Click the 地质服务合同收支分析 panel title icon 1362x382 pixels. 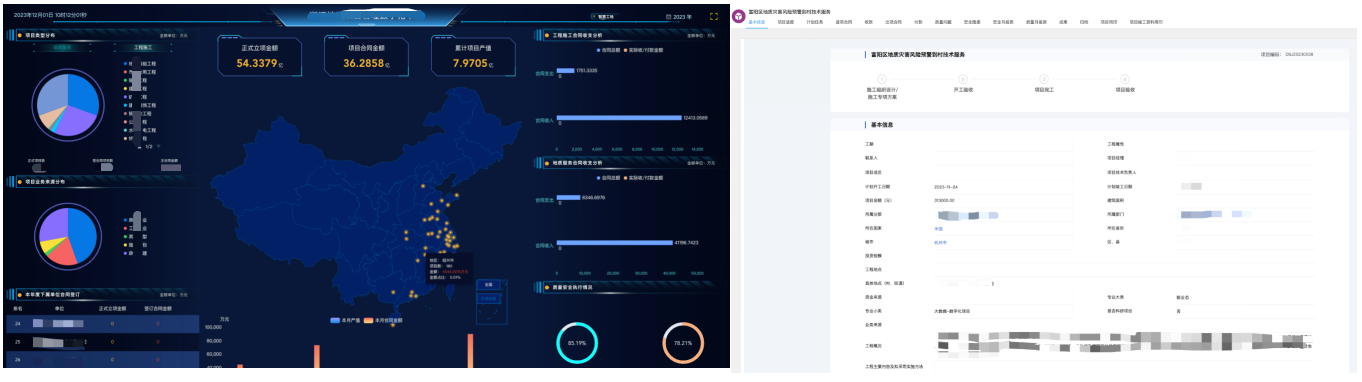coord(546,162)
